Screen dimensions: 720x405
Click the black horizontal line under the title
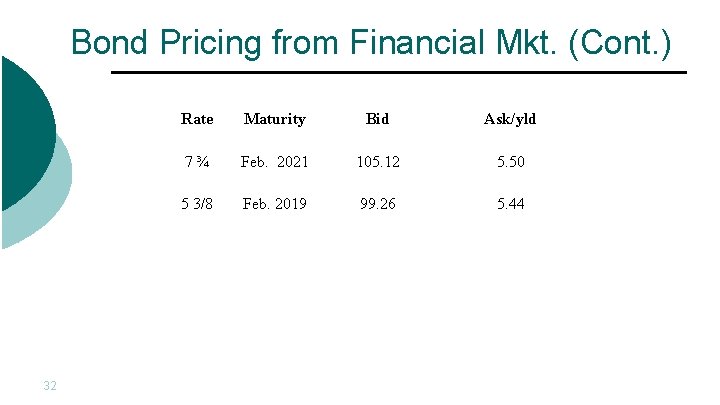point(398,73)
